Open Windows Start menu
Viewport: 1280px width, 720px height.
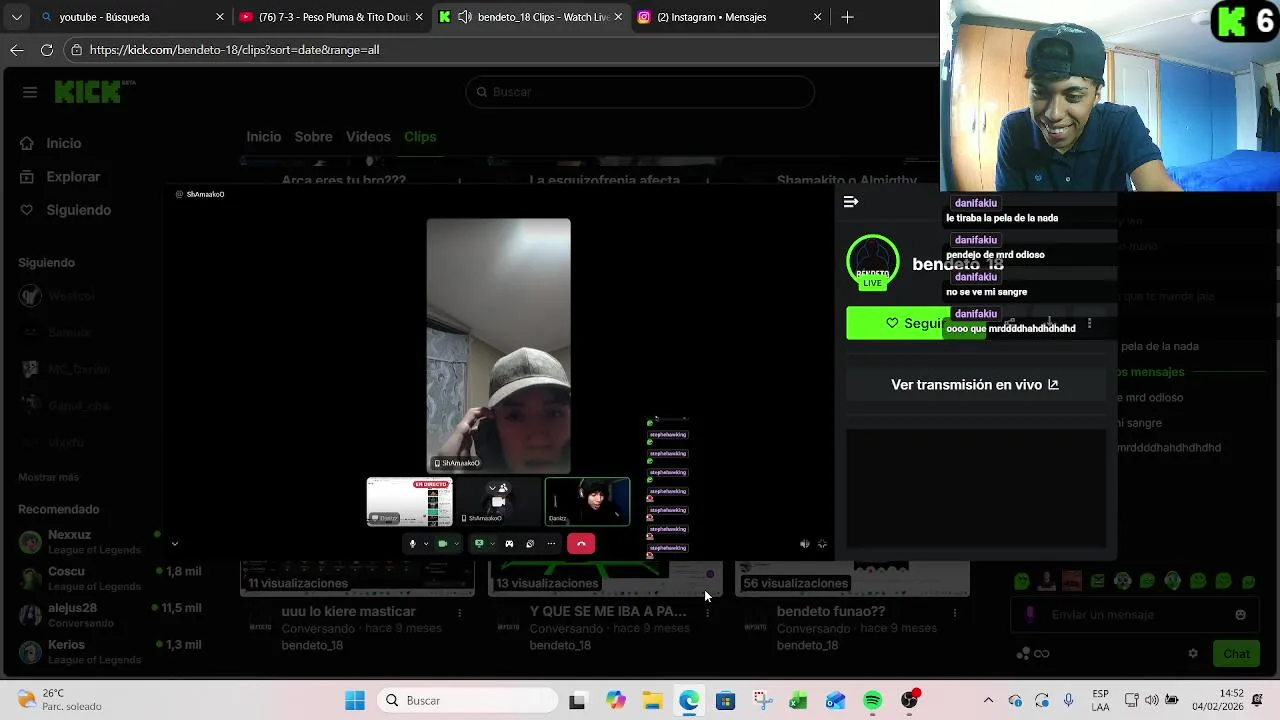point(355,701)
